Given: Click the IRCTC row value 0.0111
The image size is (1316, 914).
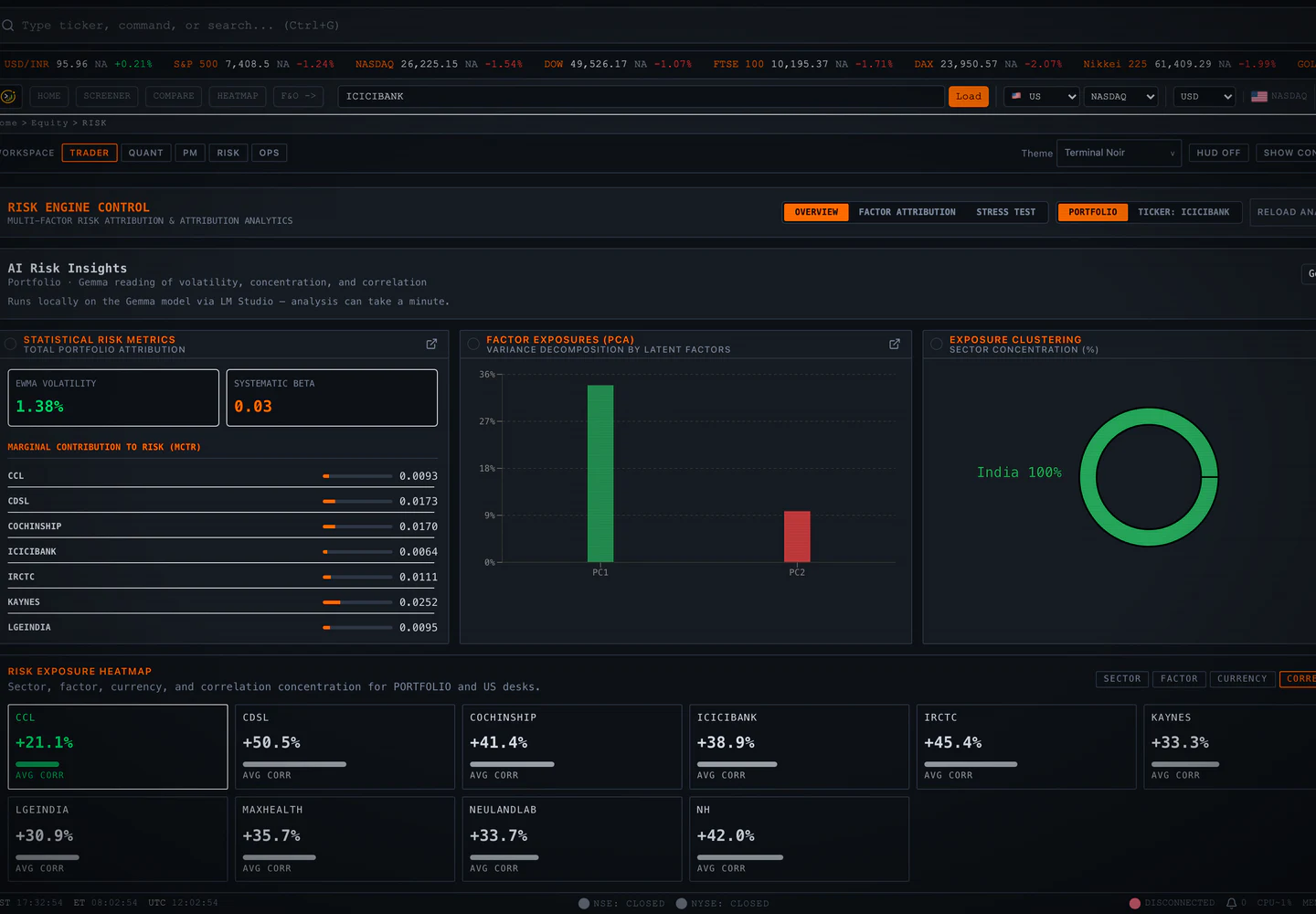Looking at the screenshot, I should 419,578.
